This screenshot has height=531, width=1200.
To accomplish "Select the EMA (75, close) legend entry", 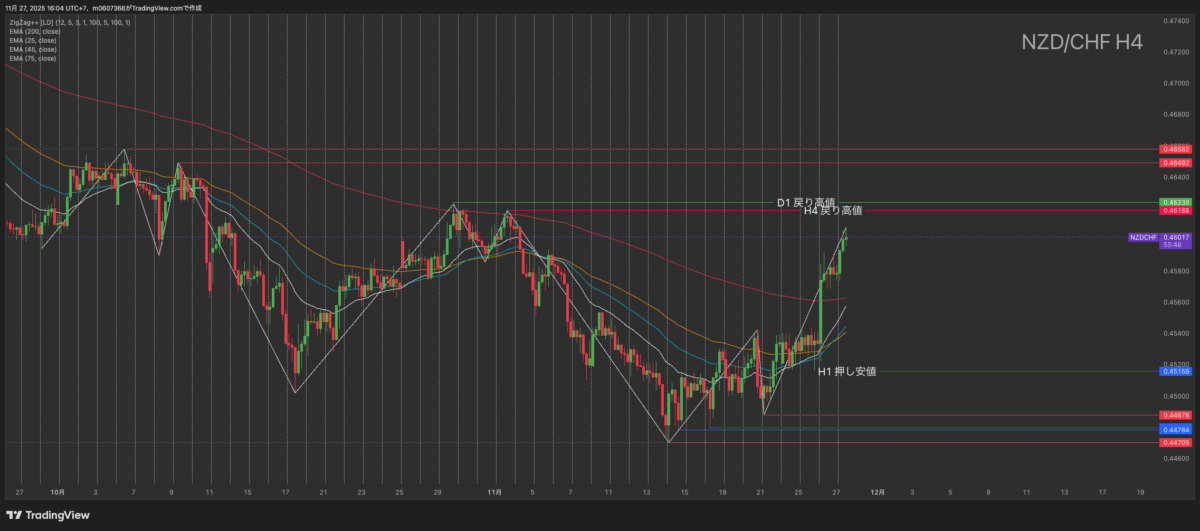I will click(32, 59).
